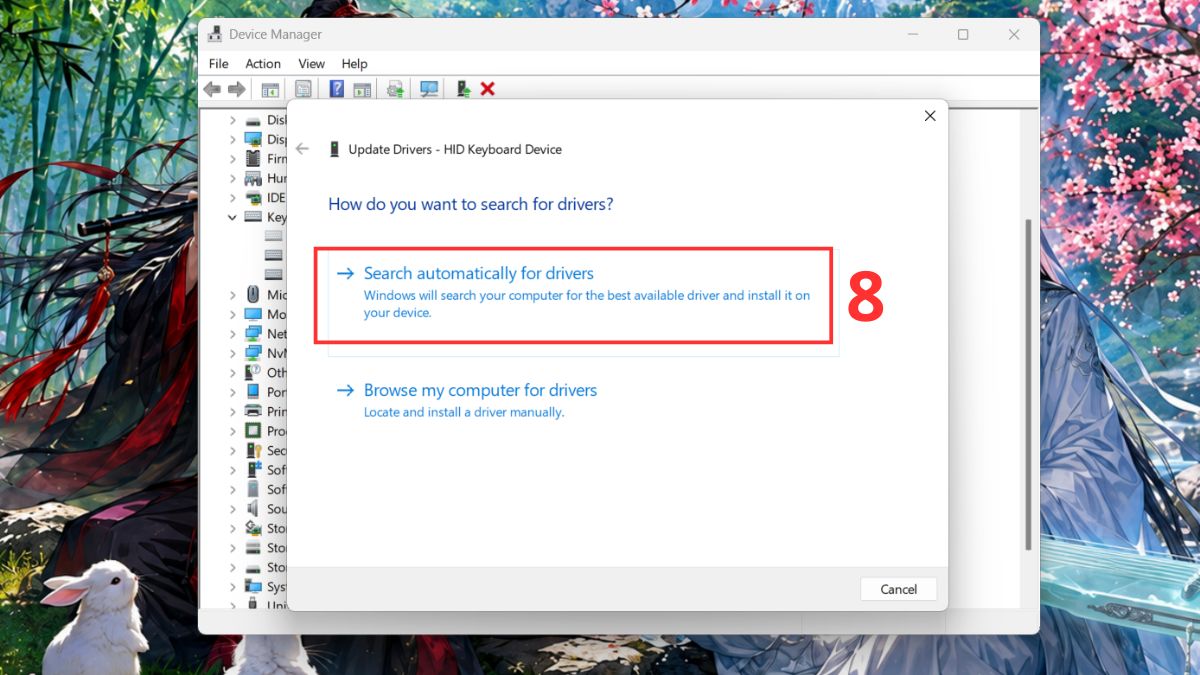Screen dimensions: 1200x675
Task: Expand the Monitors node chevron
Action: pyautogui.click(x=232, y=314)
